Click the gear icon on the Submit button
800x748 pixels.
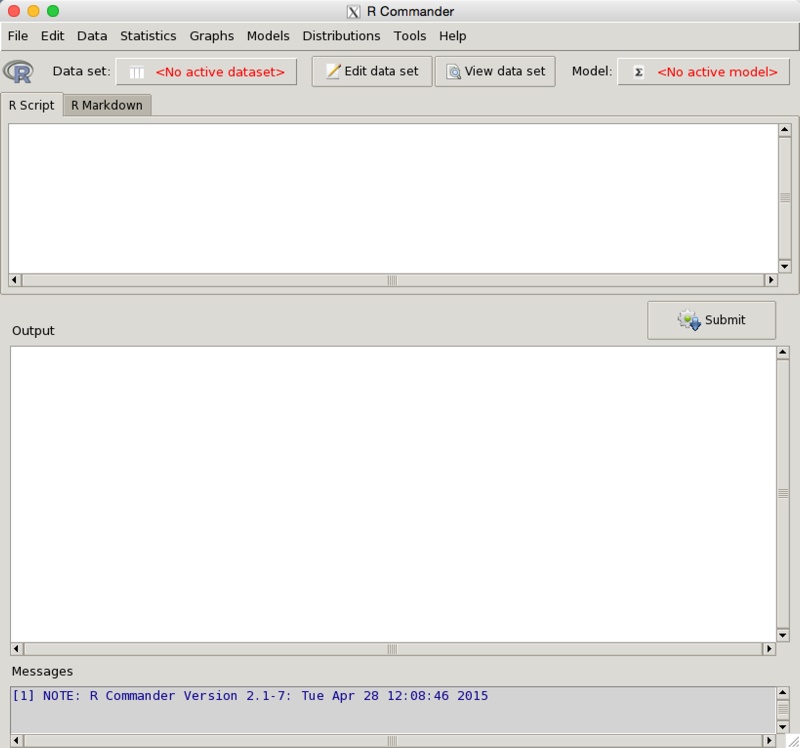tap(689, 320)
